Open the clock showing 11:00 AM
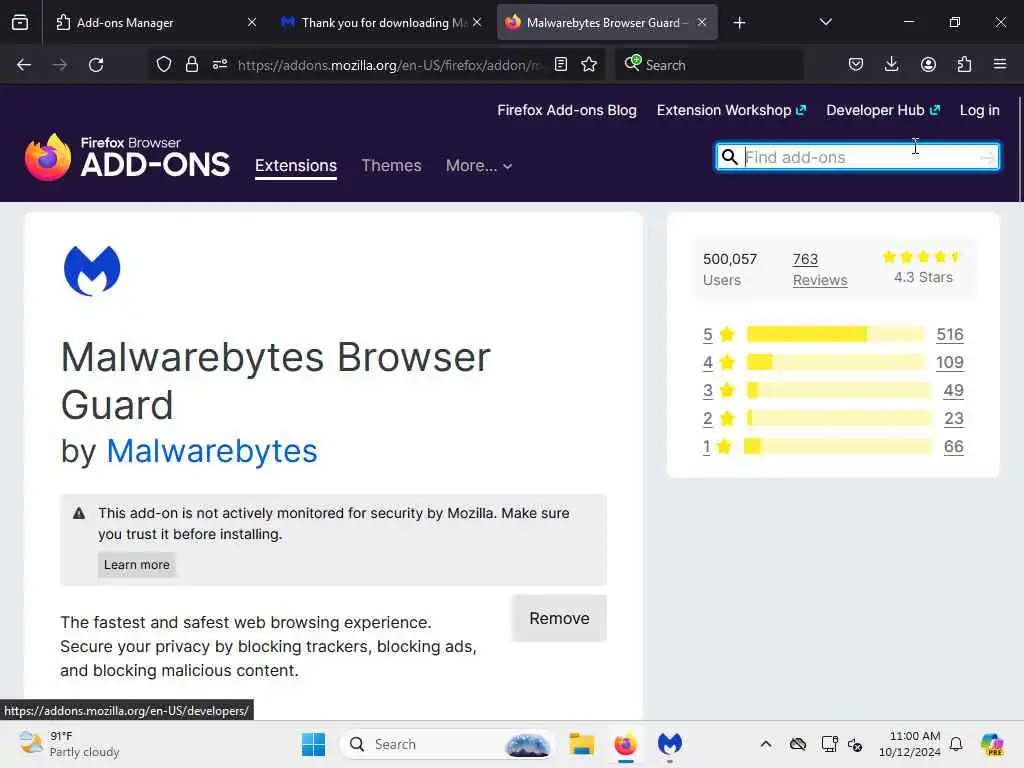 click(909, 744)
